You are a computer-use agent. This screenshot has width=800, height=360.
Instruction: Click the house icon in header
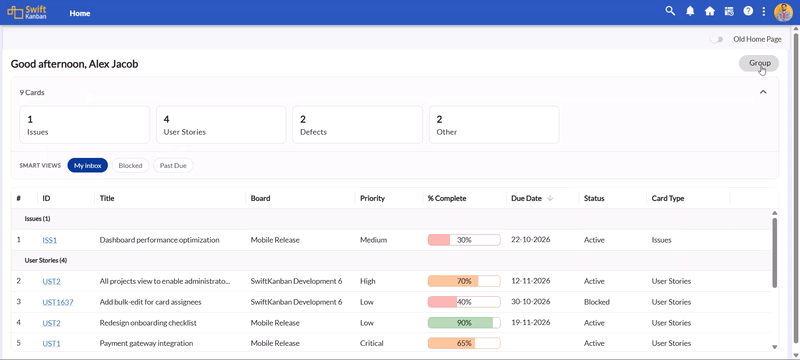pyautogui.click(x=709, y=11)
